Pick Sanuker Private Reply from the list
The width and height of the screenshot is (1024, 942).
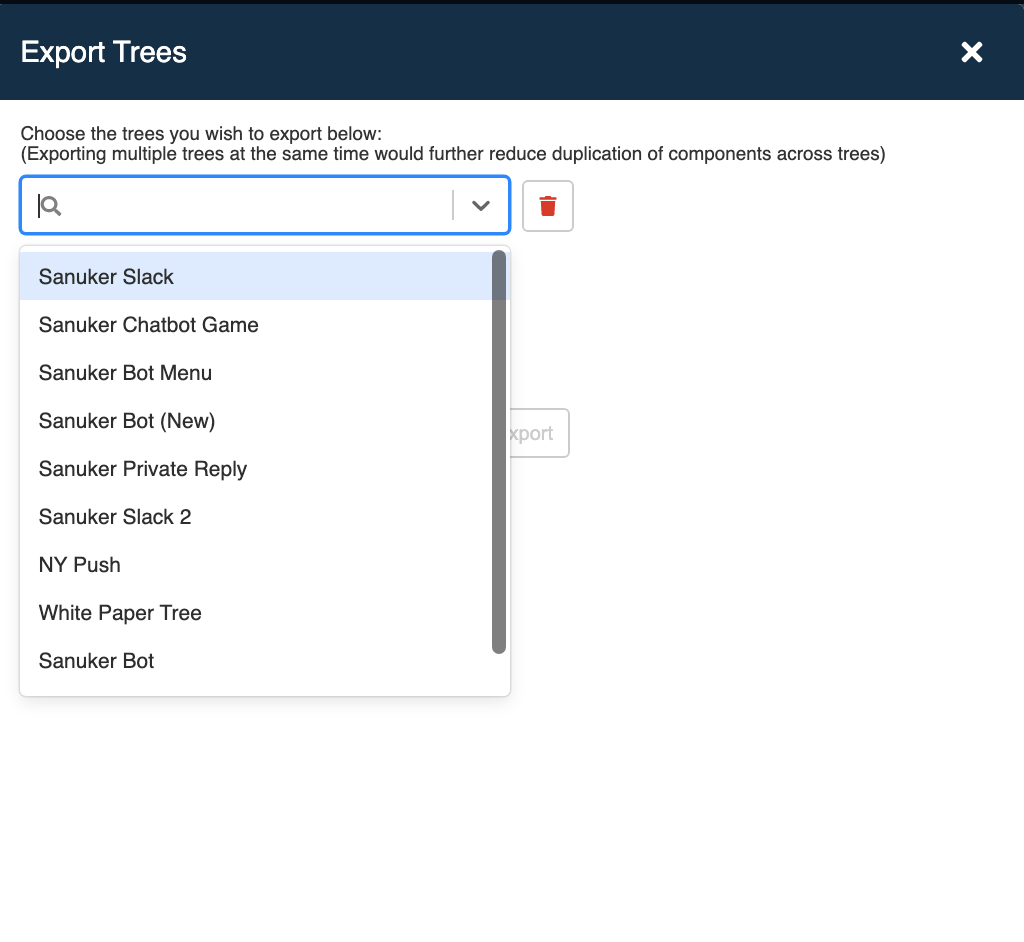click(x=142, y=468)
